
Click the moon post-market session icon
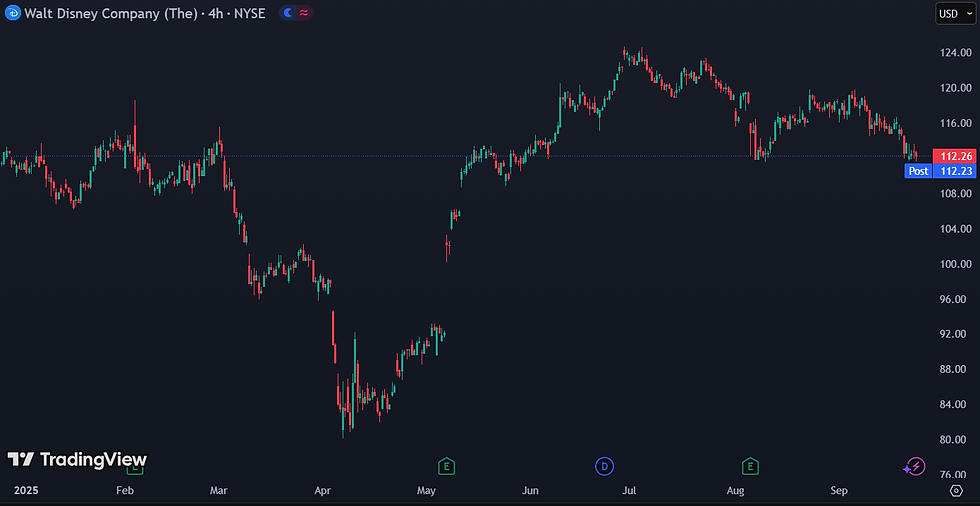point(288,12)
